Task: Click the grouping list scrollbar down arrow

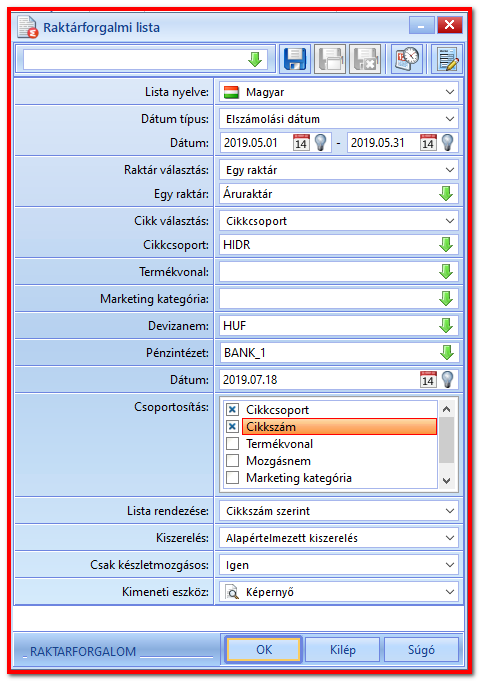Action: pyautogui.click(x=446, y=480)
